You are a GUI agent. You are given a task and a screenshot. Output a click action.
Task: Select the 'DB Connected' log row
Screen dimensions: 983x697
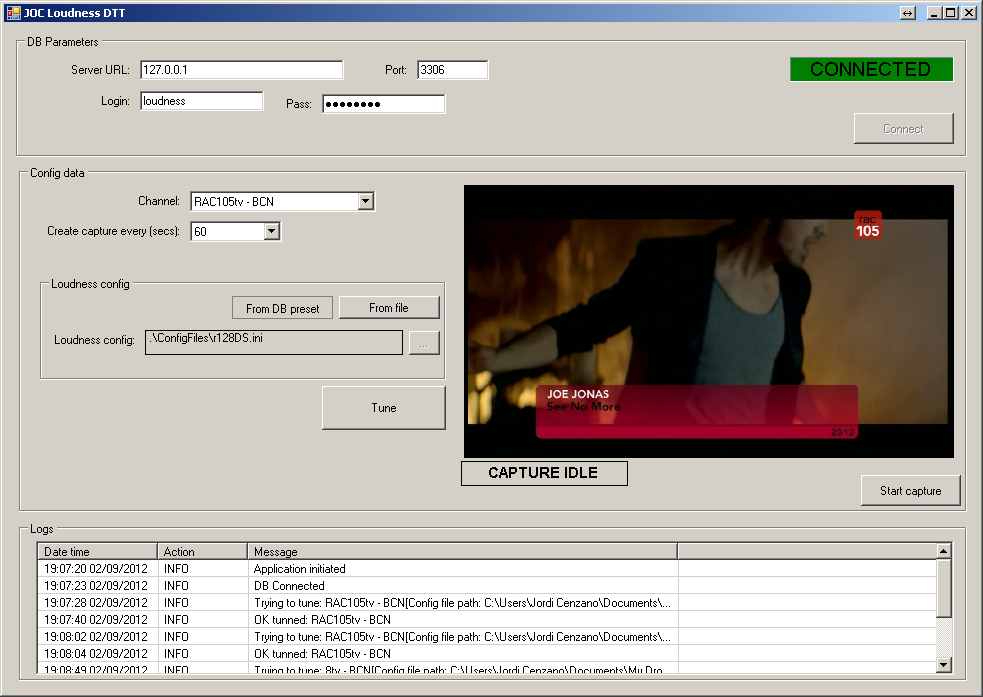point(289,586)
